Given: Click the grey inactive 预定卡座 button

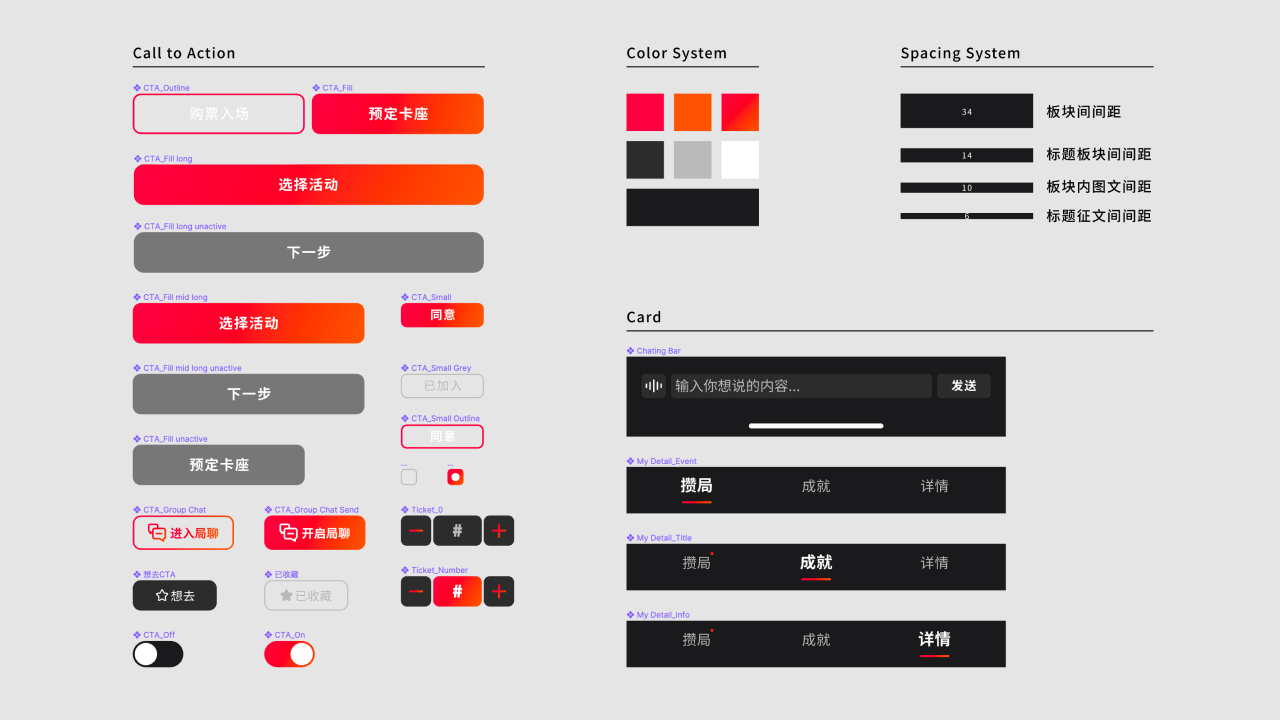Looking at the screenshot, I should click(219, 465).
